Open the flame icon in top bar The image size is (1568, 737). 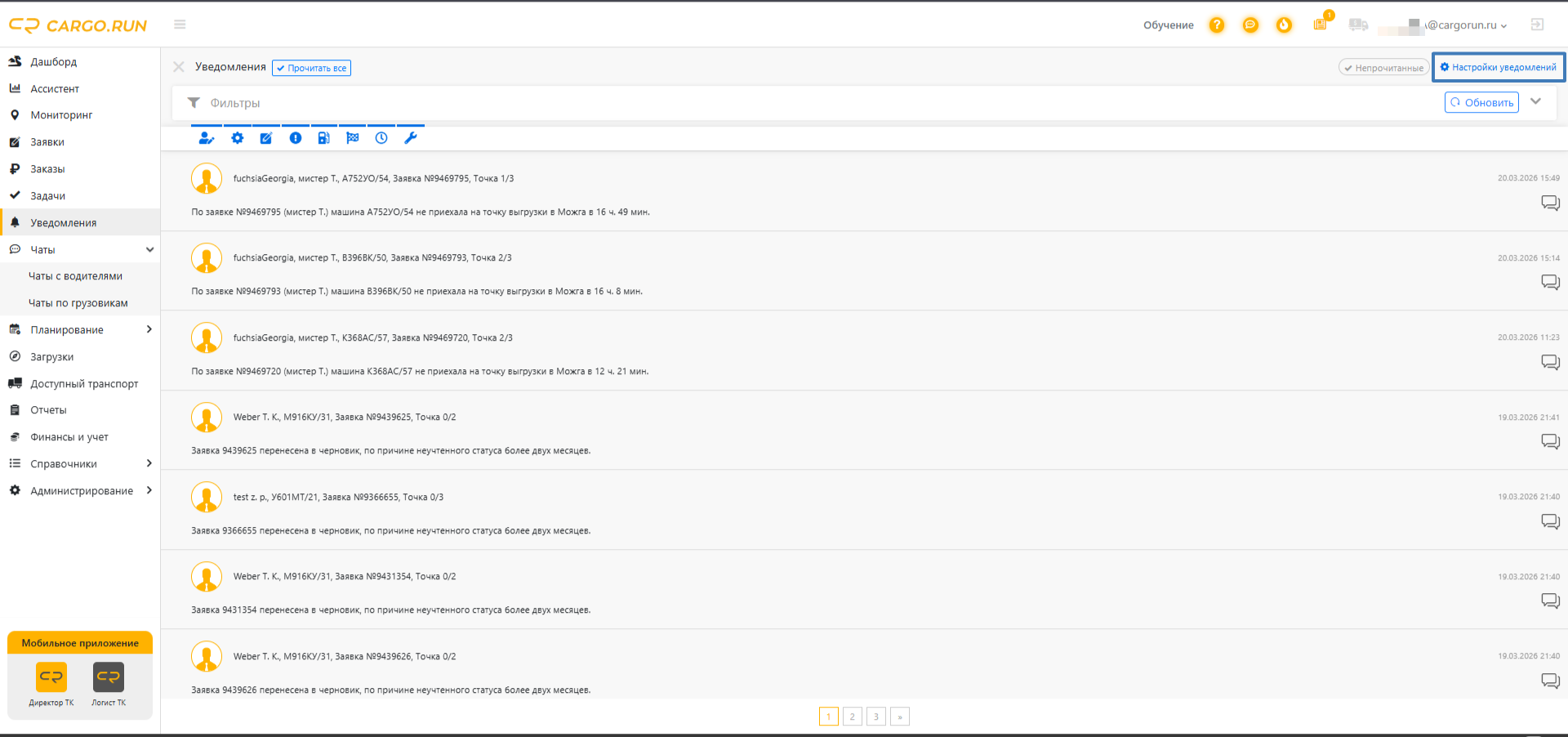[x=1284, y=25]
